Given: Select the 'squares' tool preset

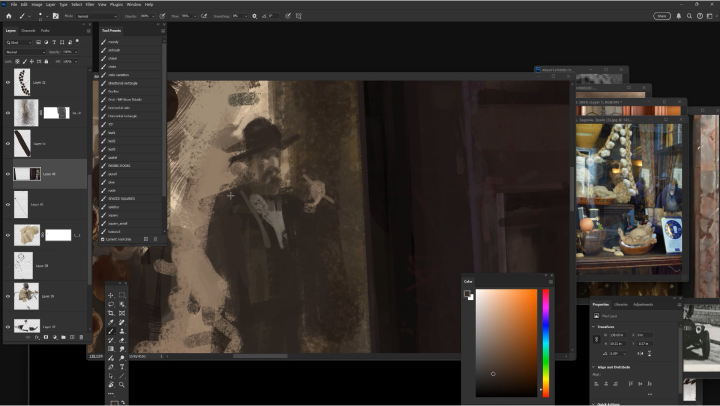Looking at the screenshot, I should [x=131, y=215].
